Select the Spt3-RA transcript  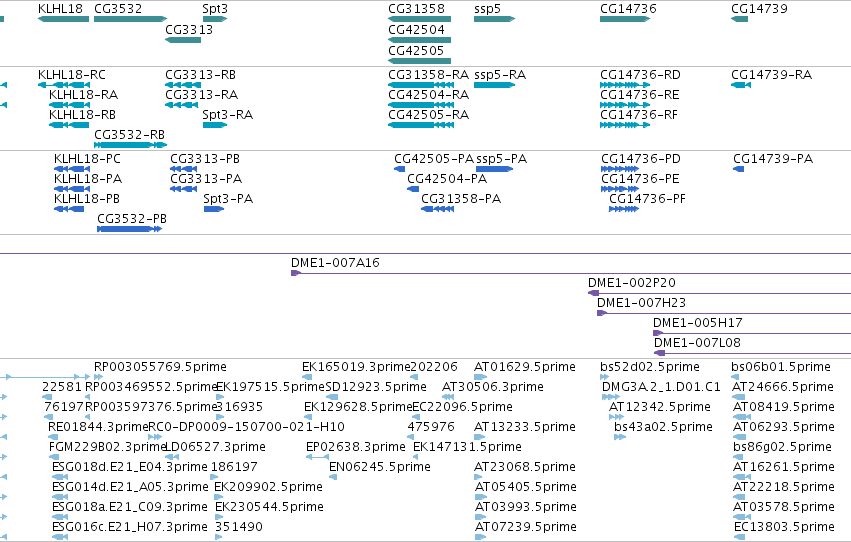[x=215, y=125]
